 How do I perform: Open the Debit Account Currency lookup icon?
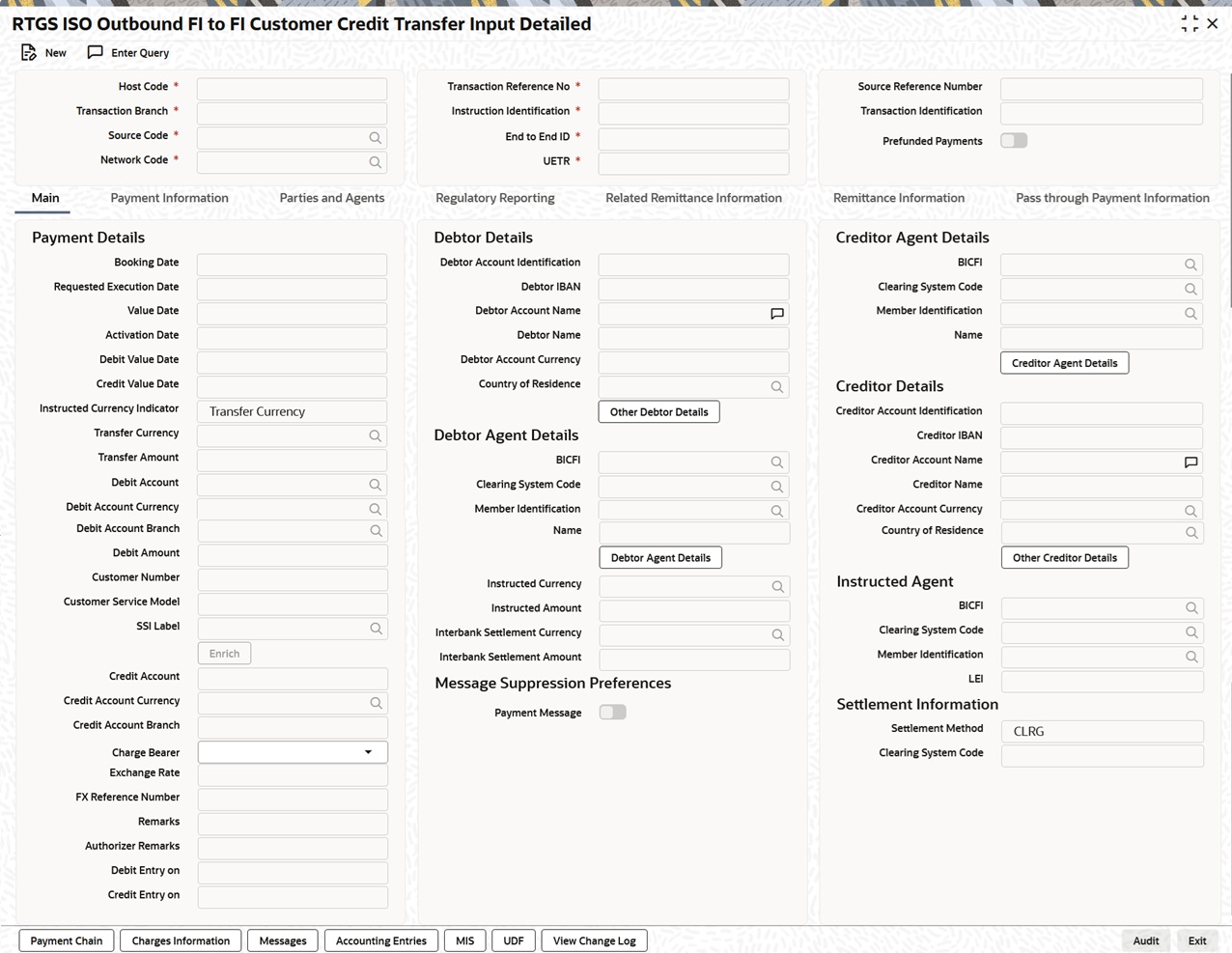click(376, 509)
